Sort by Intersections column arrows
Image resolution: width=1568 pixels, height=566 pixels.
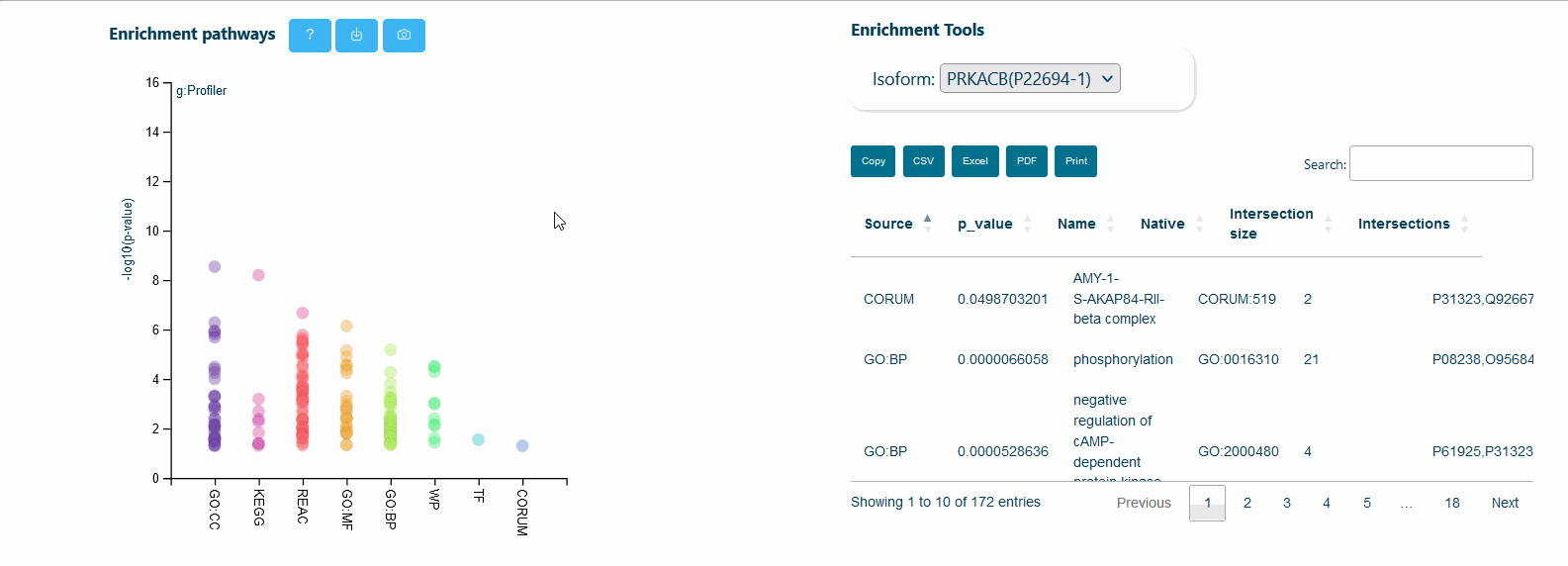point(1464,225)
